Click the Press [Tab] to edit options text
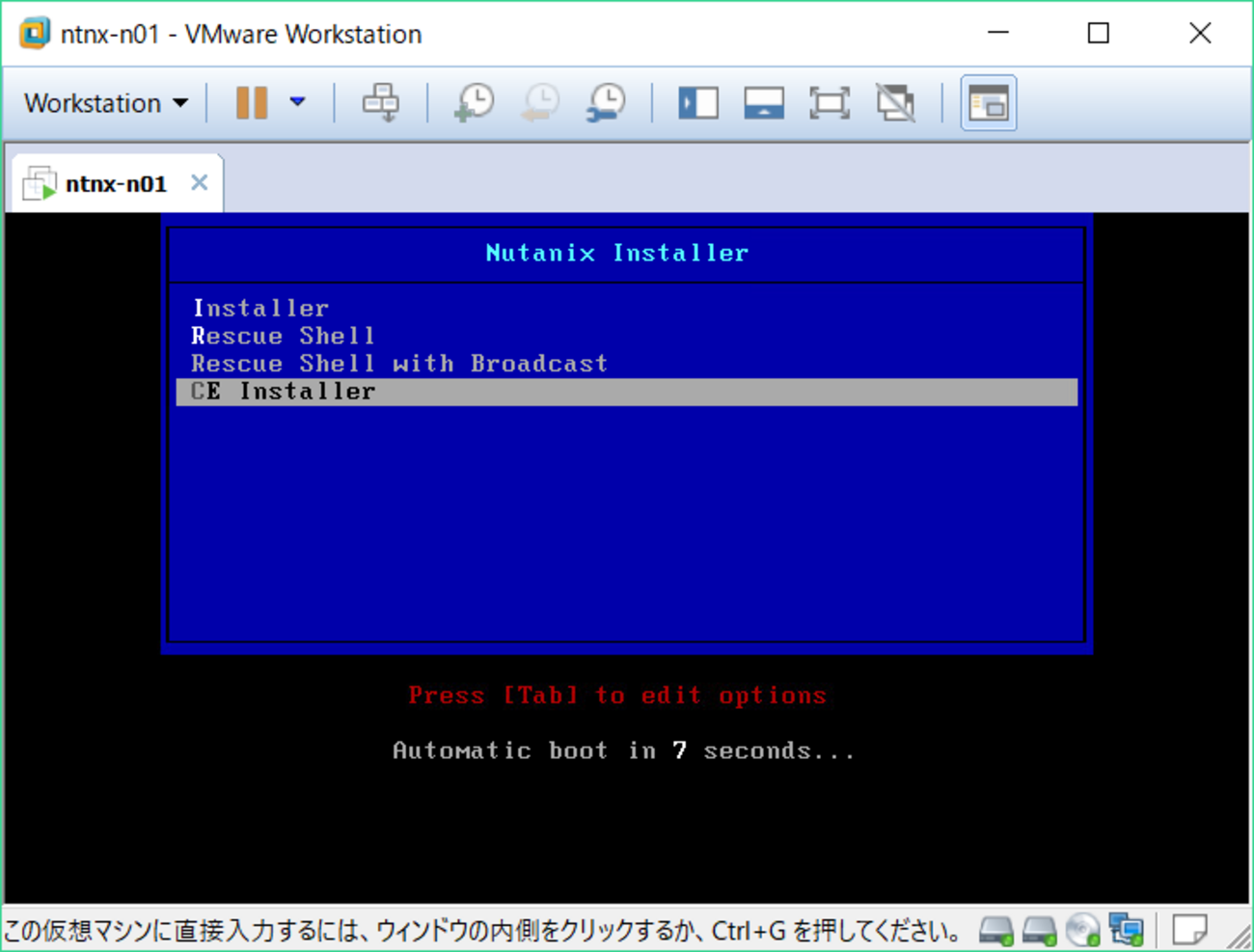This screenshot has width=1254, height=952. coord(617,695)
